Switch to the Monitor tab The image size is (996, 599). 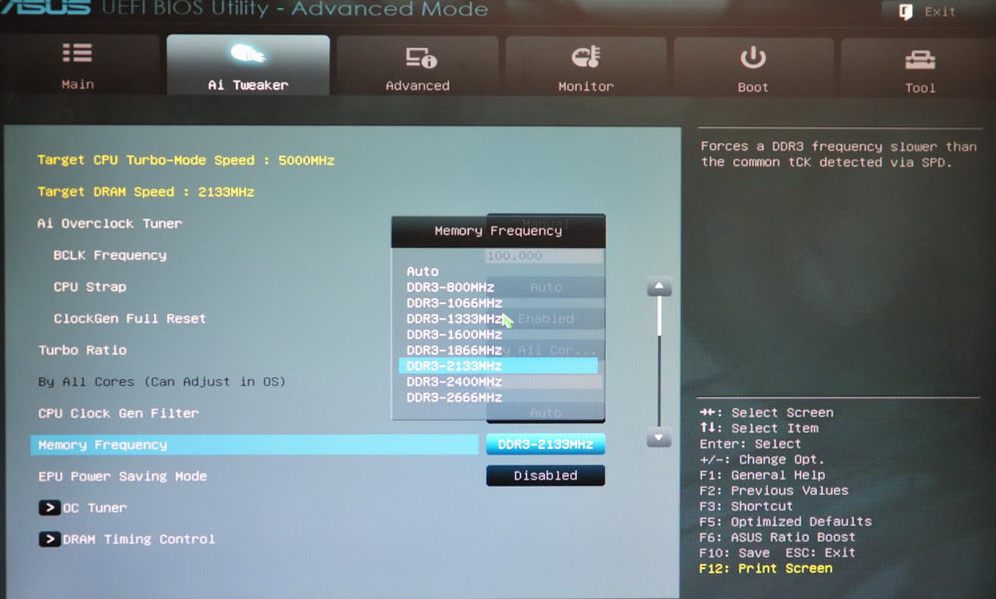(586, 67)
